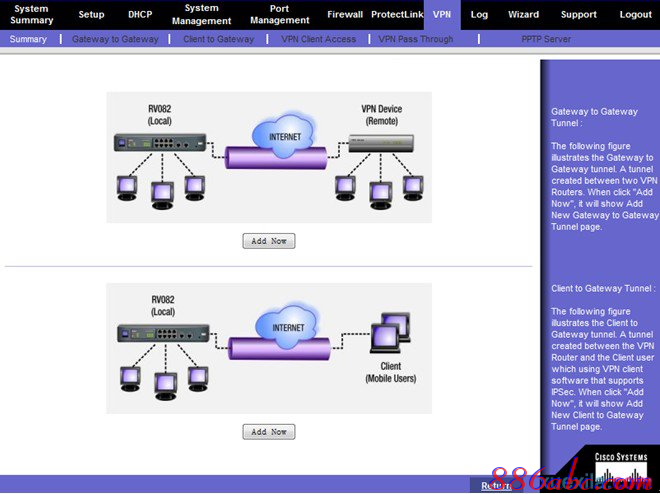Click the Client mobile users computer icon
660x494 pixels.
[x=390, y=332]
